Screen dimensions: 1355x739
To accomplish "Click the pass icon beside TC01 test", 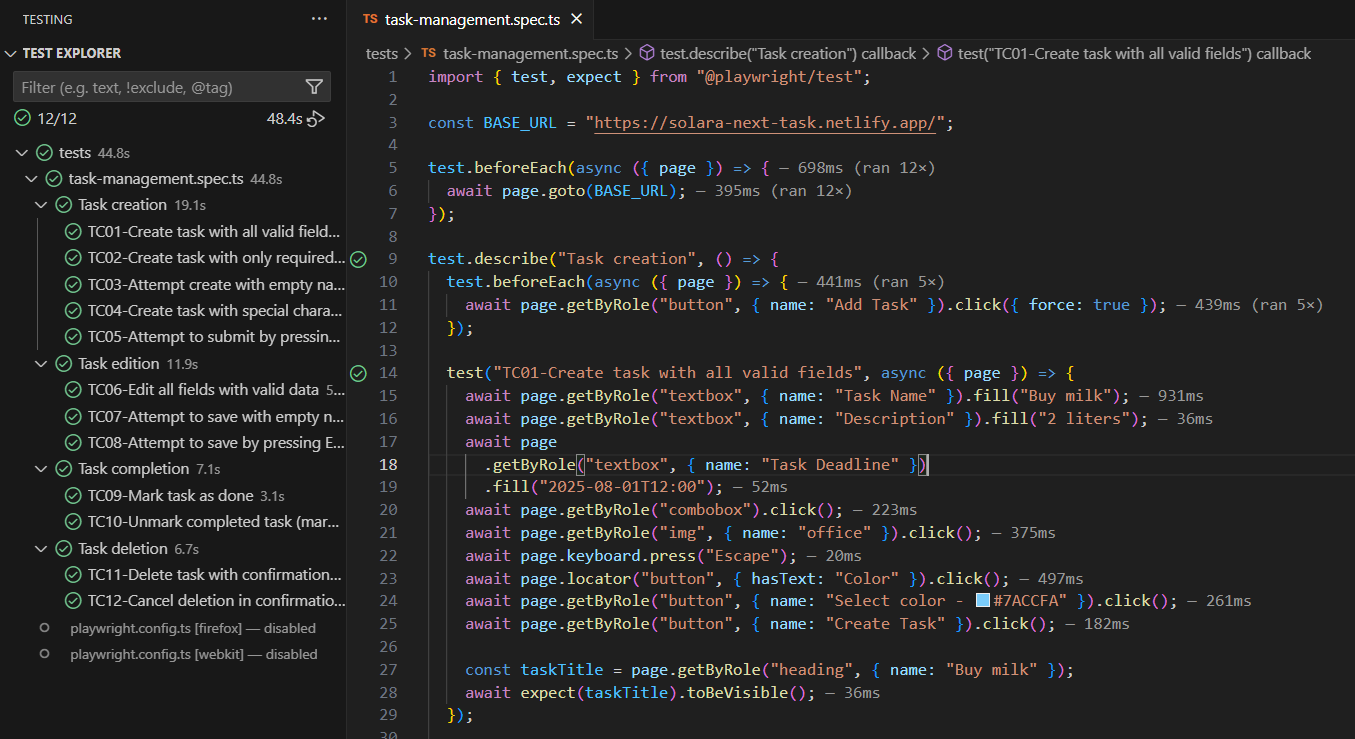I will click(x=73, y=231).
